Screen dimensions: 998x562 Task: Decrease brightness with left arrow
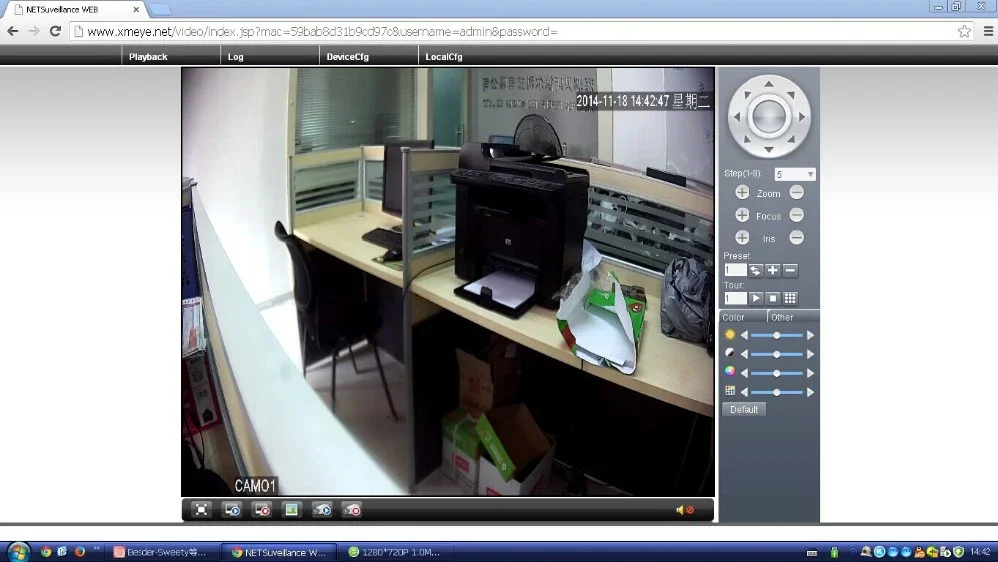744,335
